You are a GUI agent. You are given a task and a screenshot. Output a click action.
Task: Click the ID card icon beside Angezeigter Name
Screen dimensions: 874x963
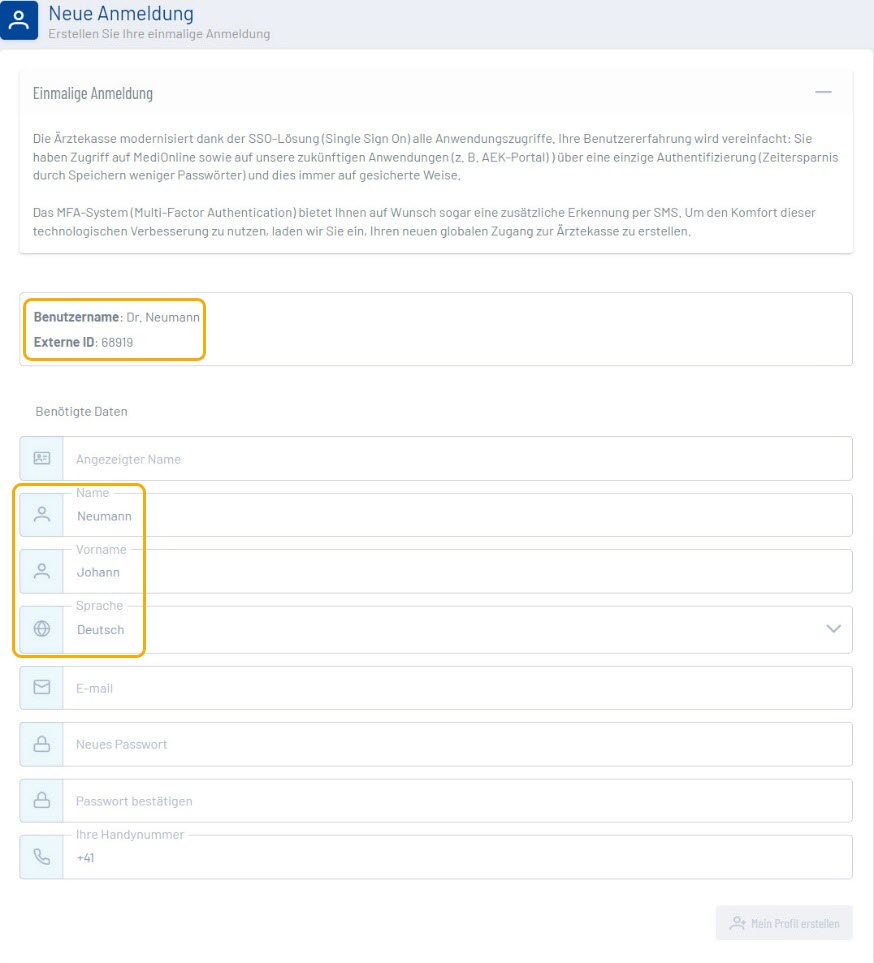[x=42, y=459]
